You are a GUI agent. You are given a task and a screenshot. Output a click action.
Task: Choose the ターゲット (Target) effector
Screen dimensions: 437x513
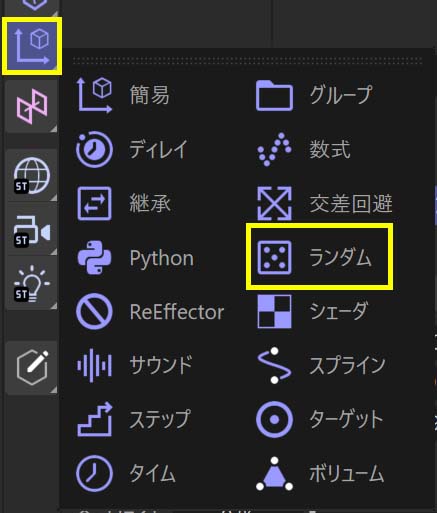click(320, 419)
